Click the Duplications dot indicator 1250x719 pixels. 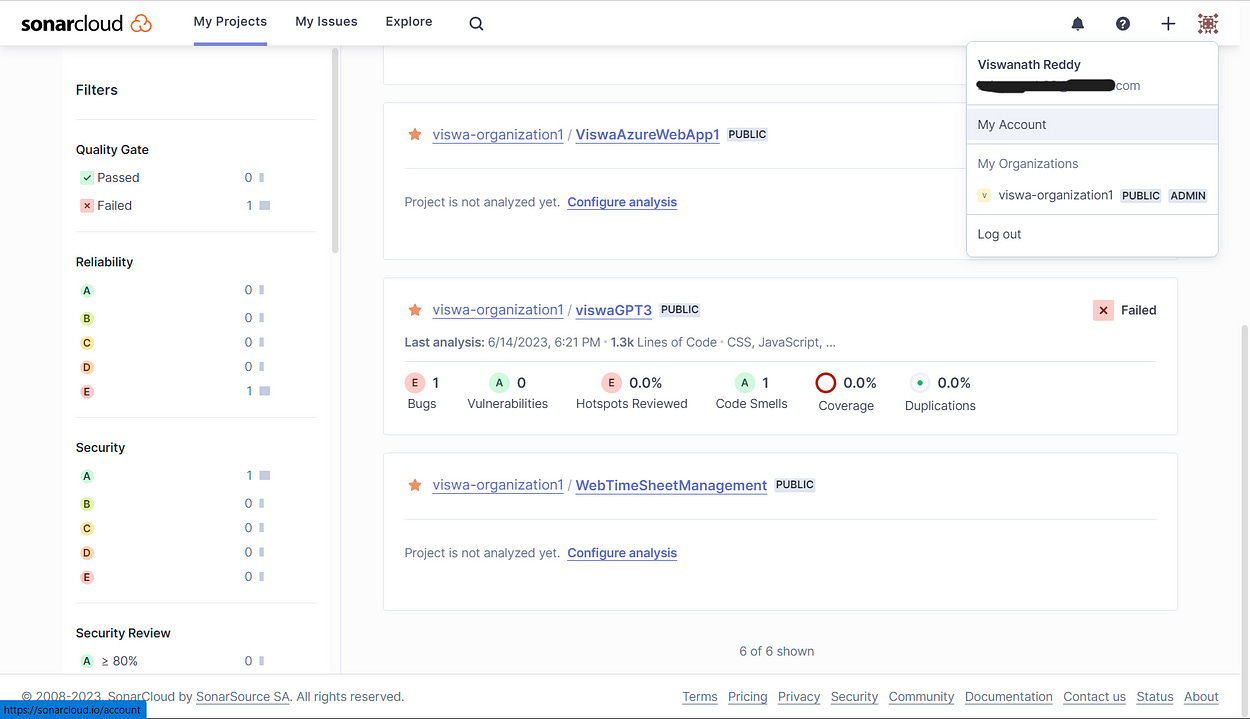pyautogui.click(x=919, y=383)
